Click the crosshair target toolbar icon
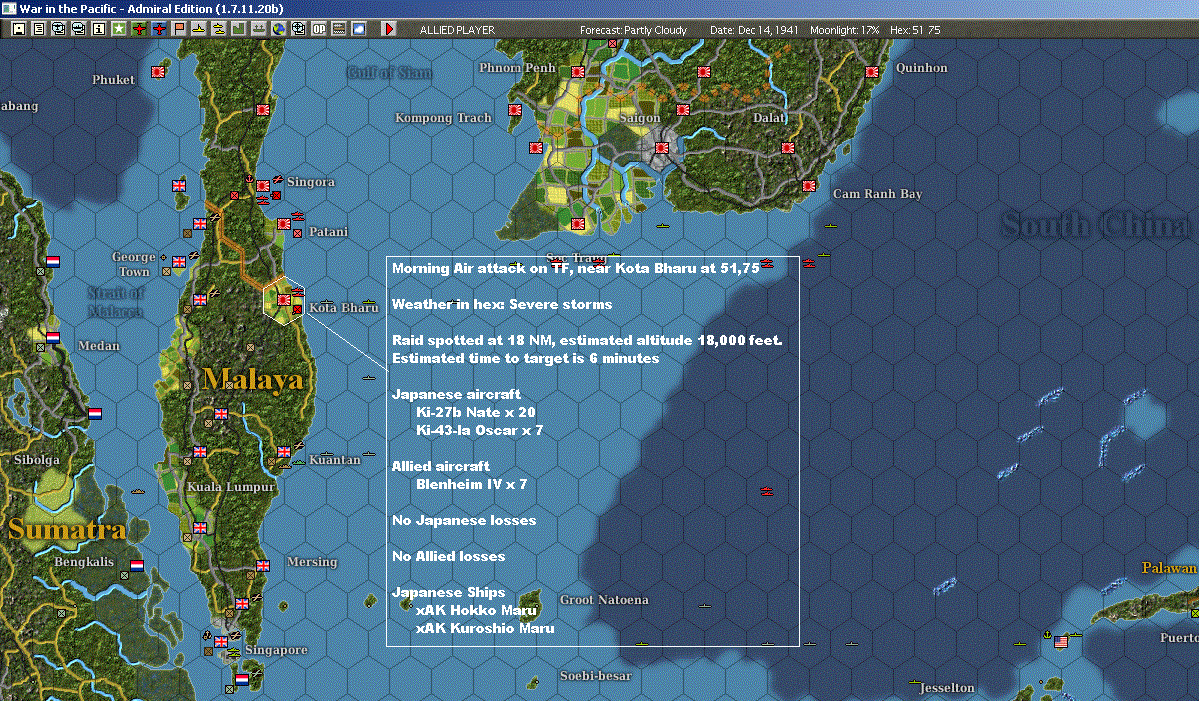 pyautogui.click(x=298, y=29)
